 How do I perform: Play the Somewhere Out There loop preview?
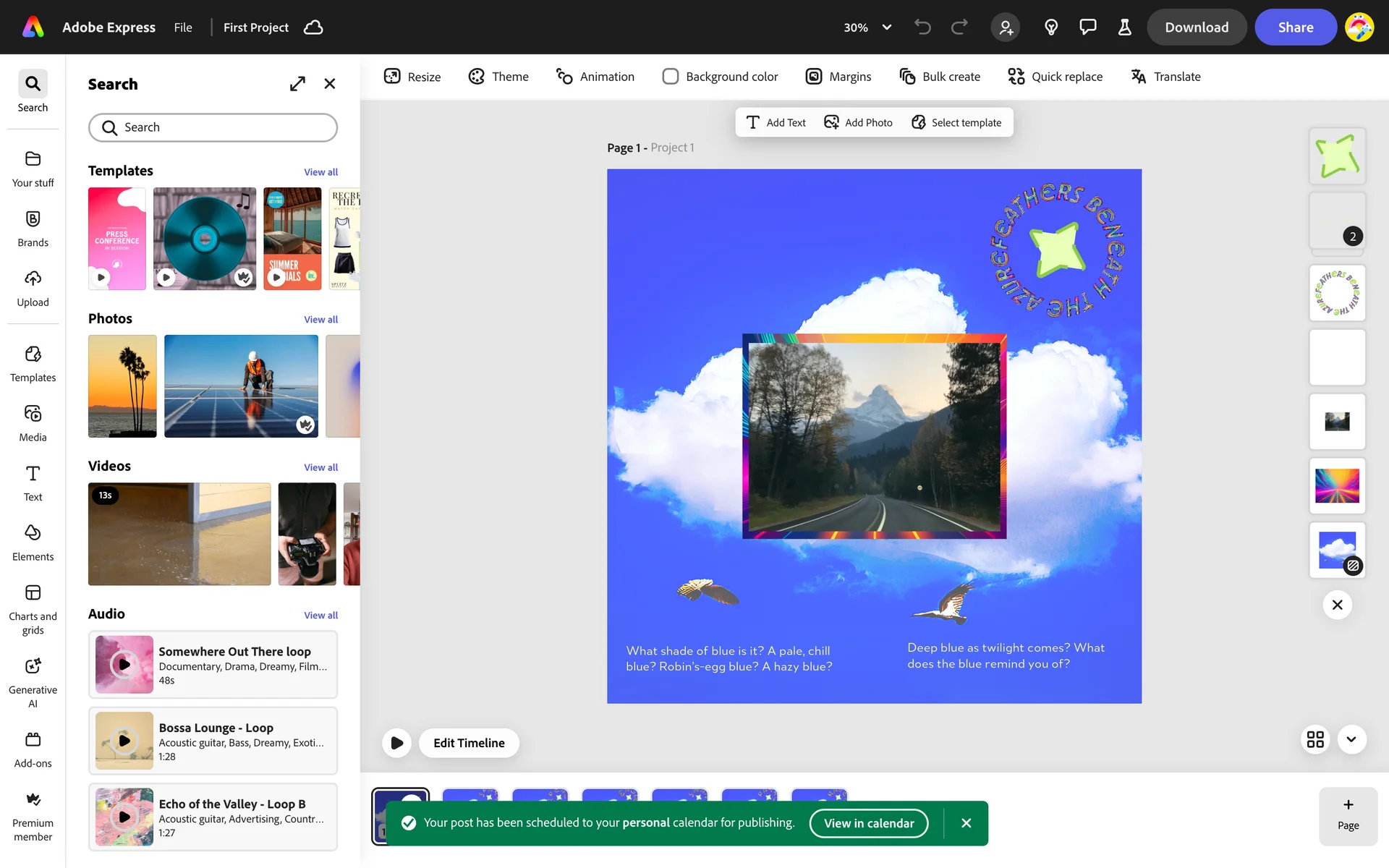(x=124, y=664)
